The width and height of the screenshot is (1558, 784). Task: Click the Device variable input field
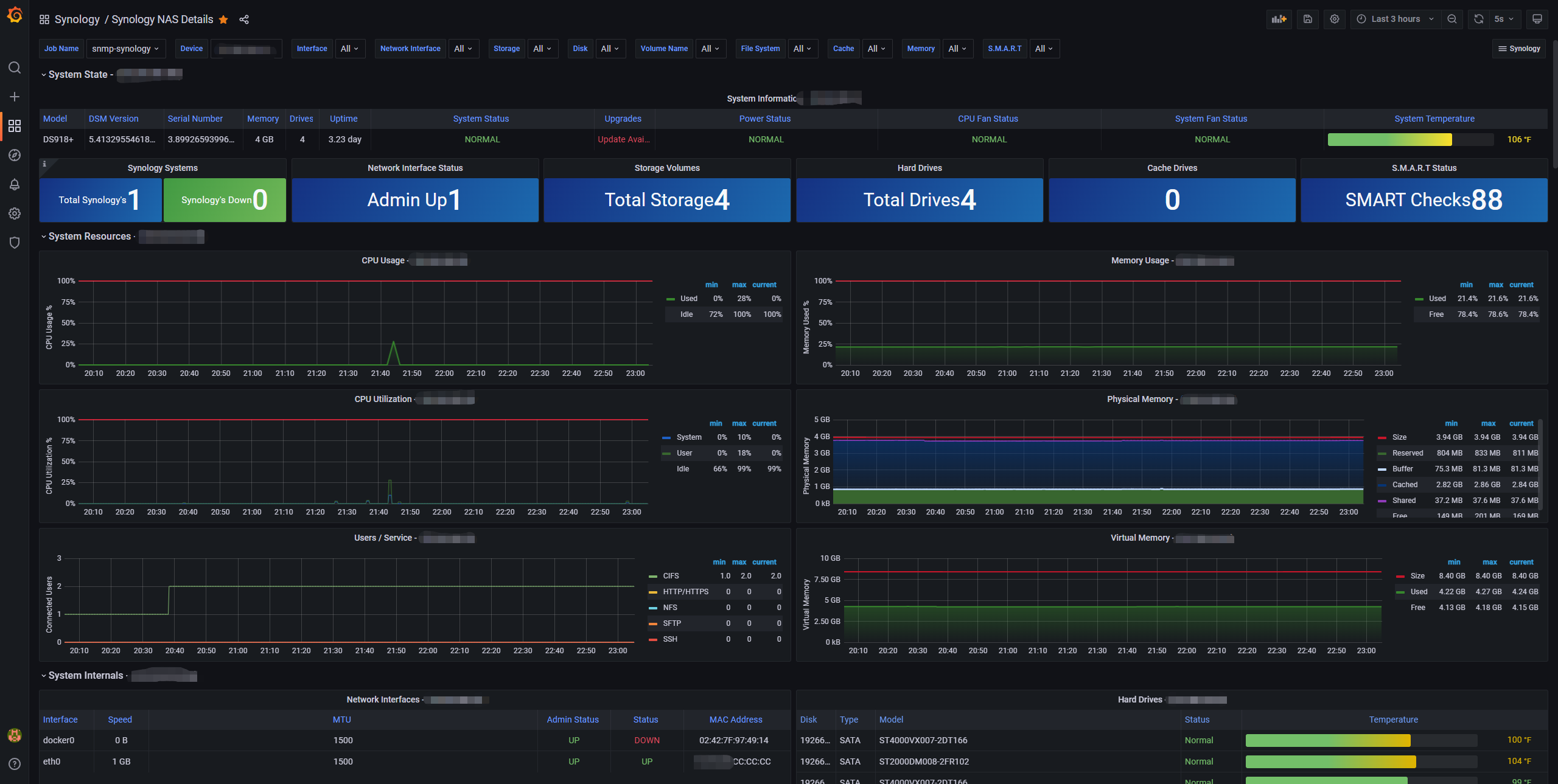pyautogui.click(x=246, y=49)
